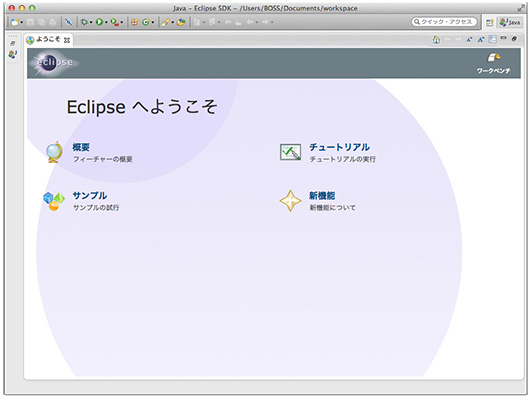
Task: Click the Debug bug icon
Action: point(84,22)
